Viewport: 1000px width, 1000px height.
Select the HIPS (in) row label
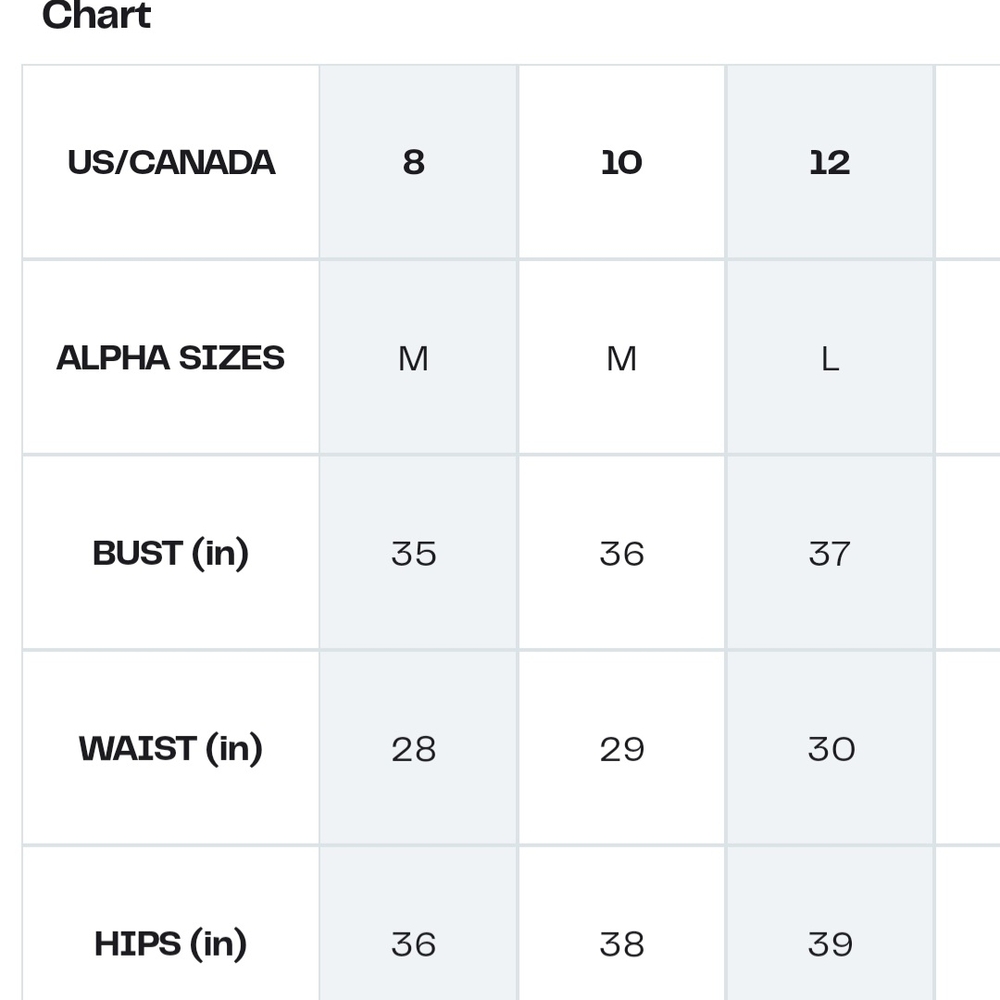[171, 943]
